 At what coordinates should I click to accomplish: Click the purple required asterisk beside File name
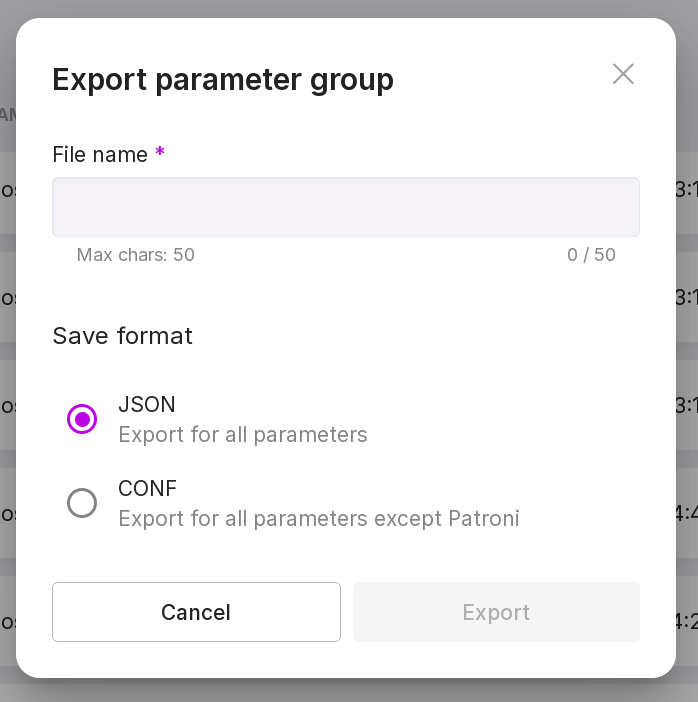(160, 154)
